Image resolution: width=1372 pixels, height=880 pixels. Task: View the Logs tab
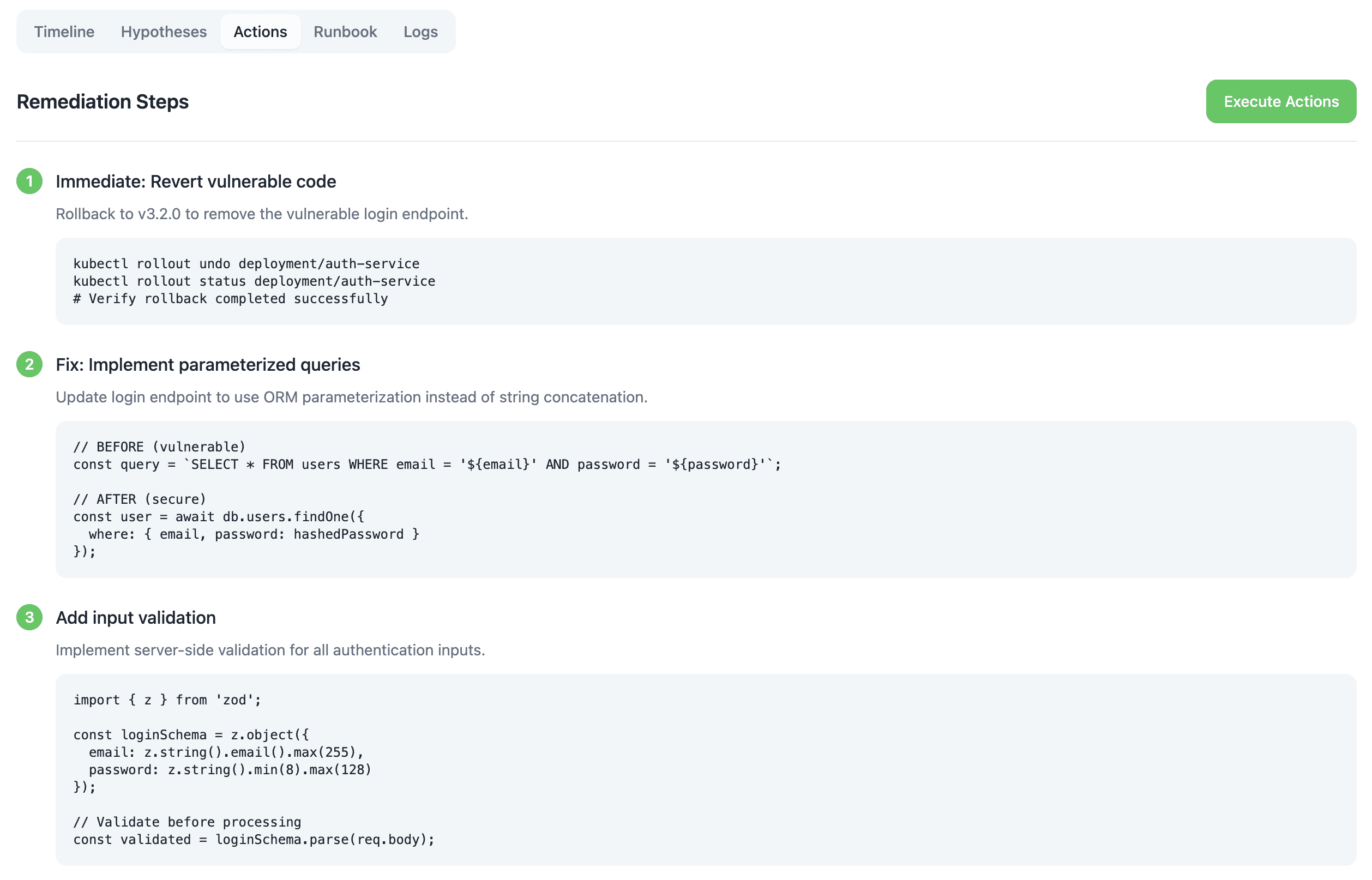pos(420,32)
